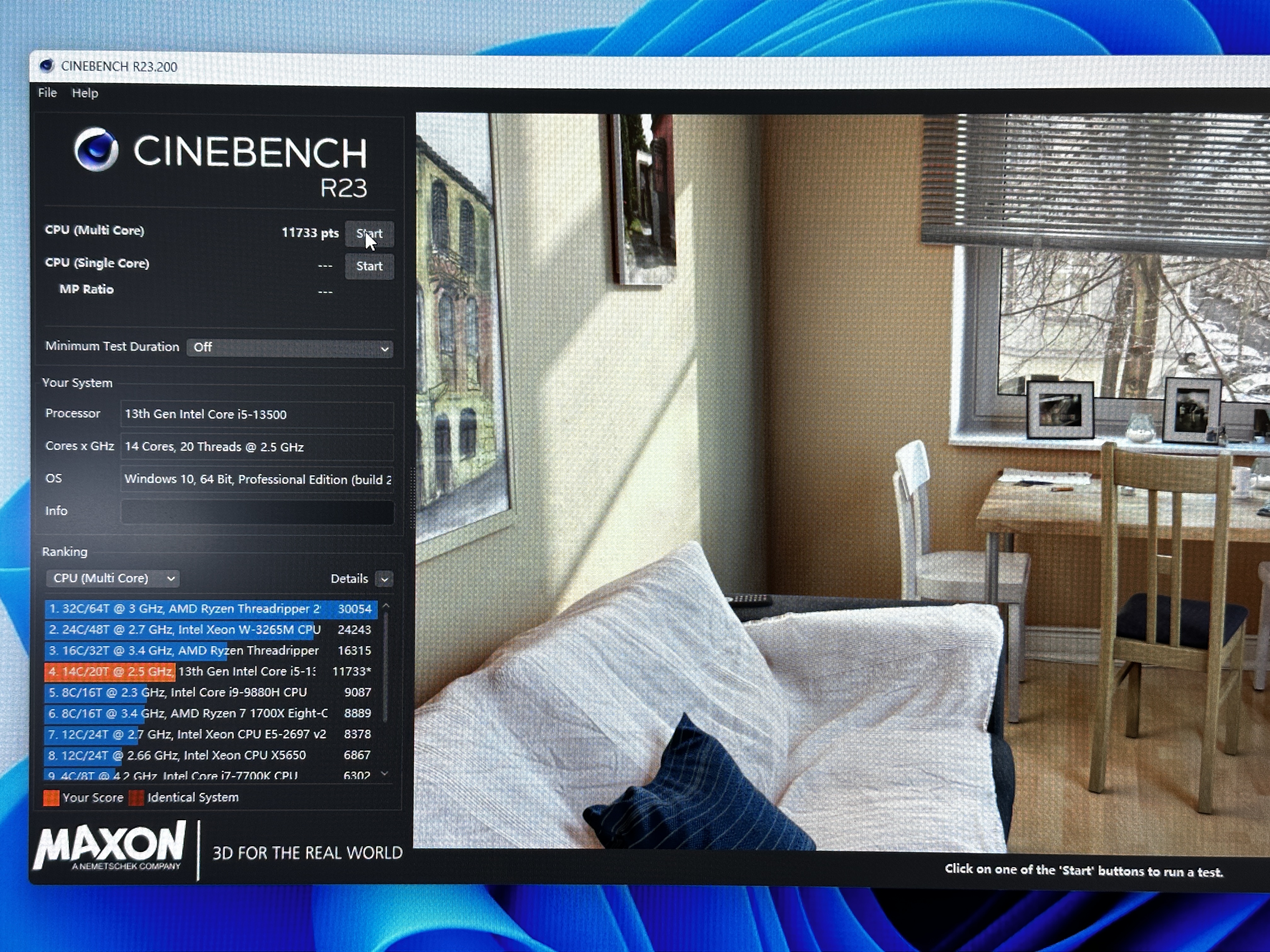This screenshot has width=1270, height=952.
Task: Open the CPU (Multi Core) ranking dropdown
Action: tap(112, 578)
